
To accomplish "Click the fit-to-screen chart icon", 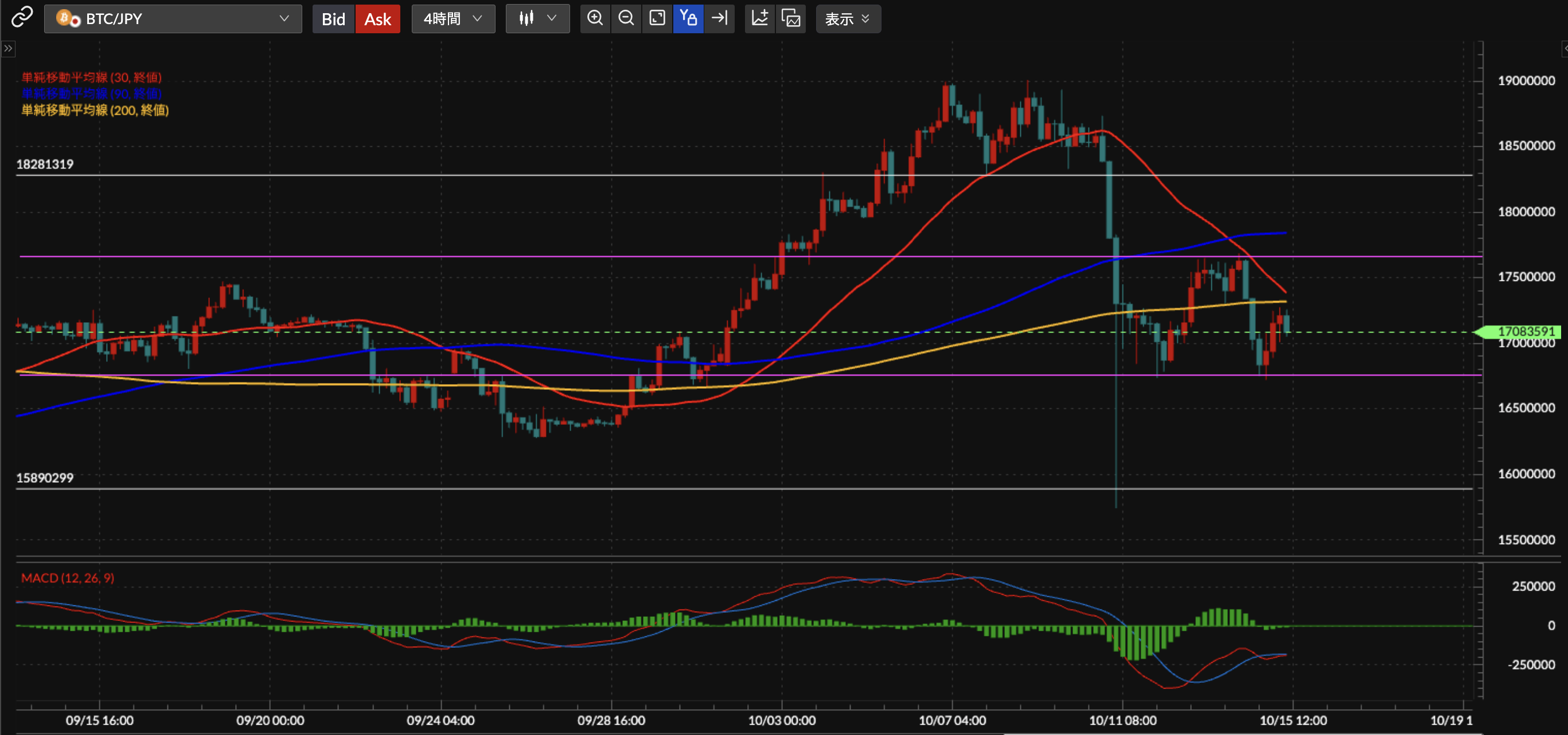I will (657, 18).
